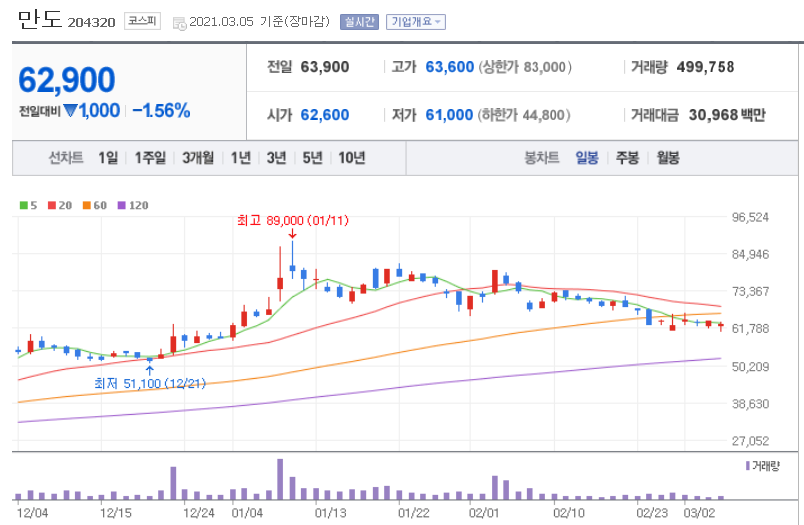Select the 3년 line chart tab
The height and width of the screenshot is (525, 804).
click(x=276, y=158)
